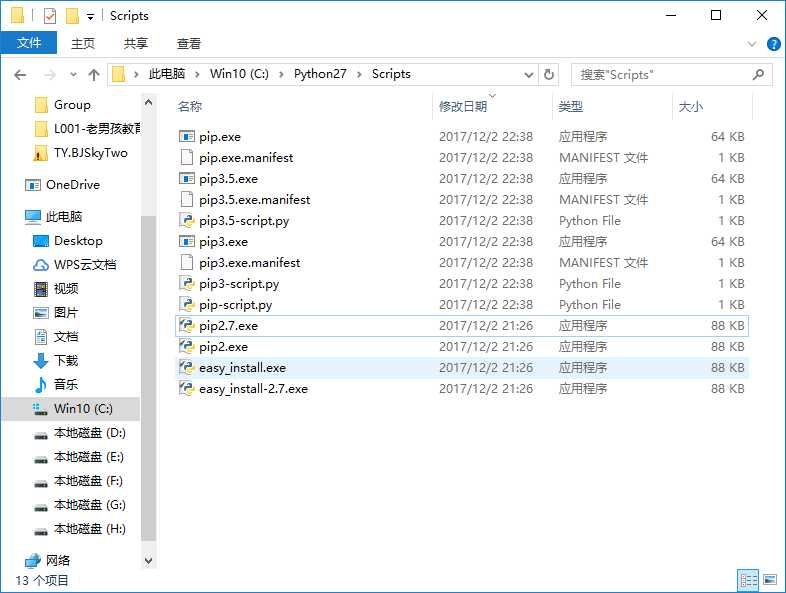This screenshot has width=786, height=593.
Task: Go back to previous folder
Action: click(x=20, y=75)
